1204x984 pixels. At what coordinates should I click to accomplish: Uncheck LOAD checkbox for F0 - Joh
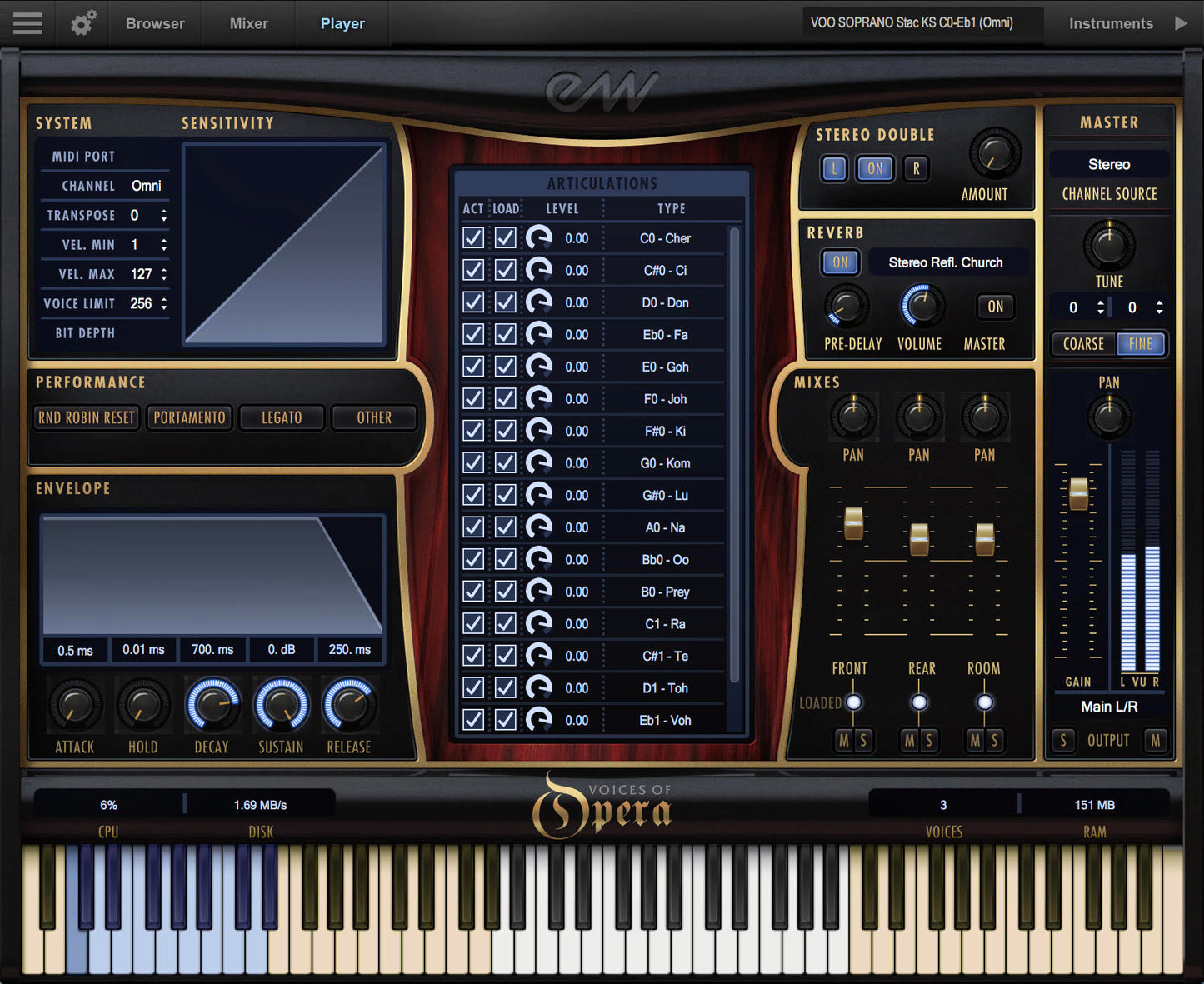pos(505,399)
